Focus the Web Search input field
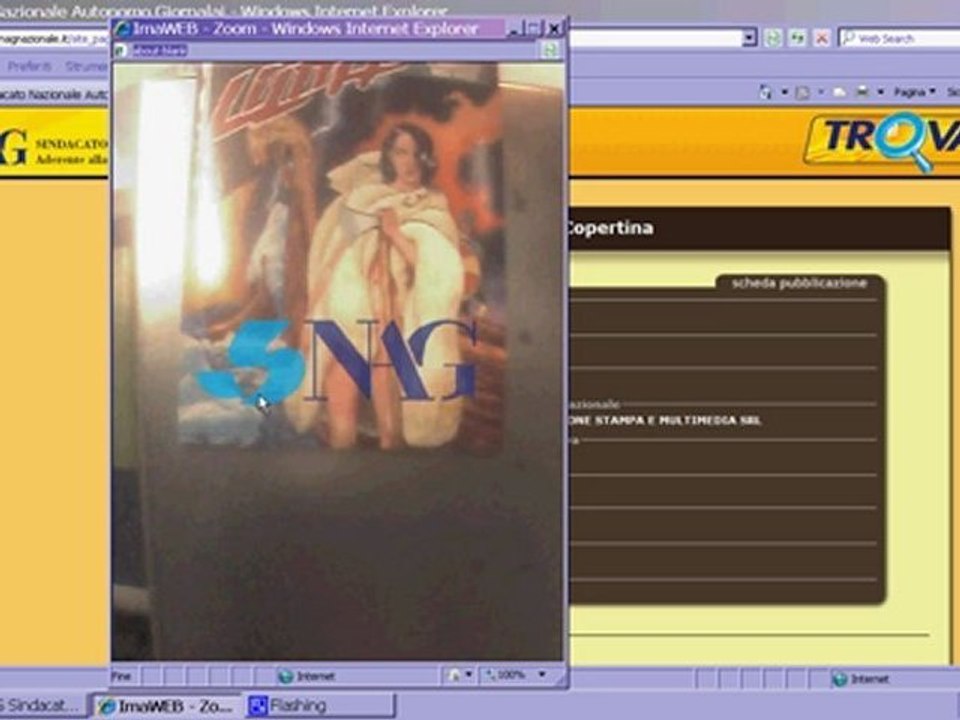This screenshot has width=960, height=720. (899, 39)
